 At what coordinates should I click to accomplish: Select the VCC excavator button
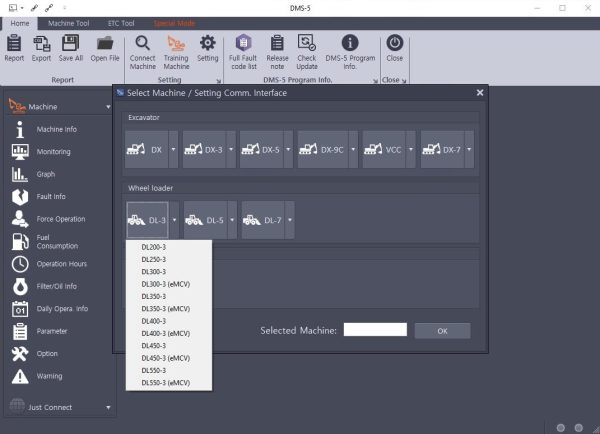tap(384, 149)
